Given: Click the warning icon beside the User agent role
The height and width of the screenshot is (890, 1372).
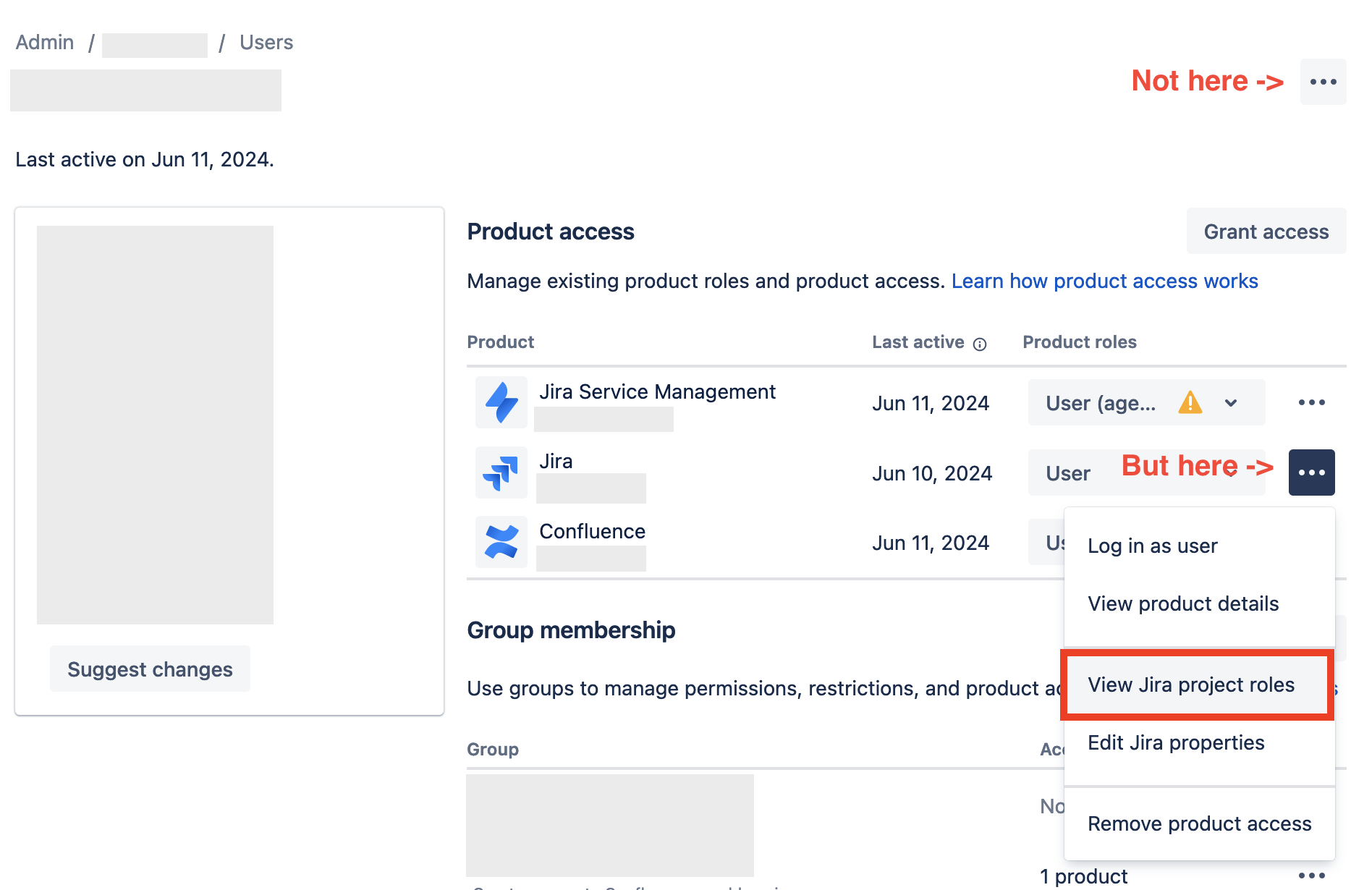Looking at the screenshot, I should (x=1191, y=402).
